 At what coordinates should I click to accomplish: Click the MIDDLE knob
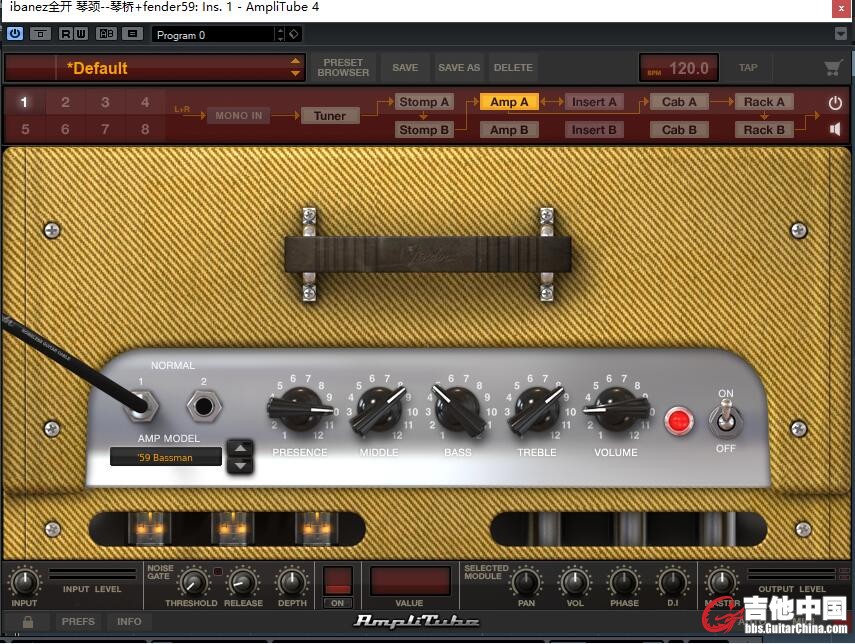pyautogui.click(x=379, y=409)
